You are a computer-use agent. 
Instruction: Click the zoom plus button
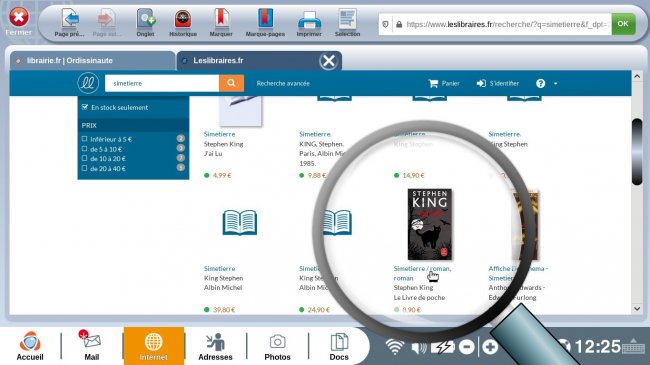click(490, 346)
